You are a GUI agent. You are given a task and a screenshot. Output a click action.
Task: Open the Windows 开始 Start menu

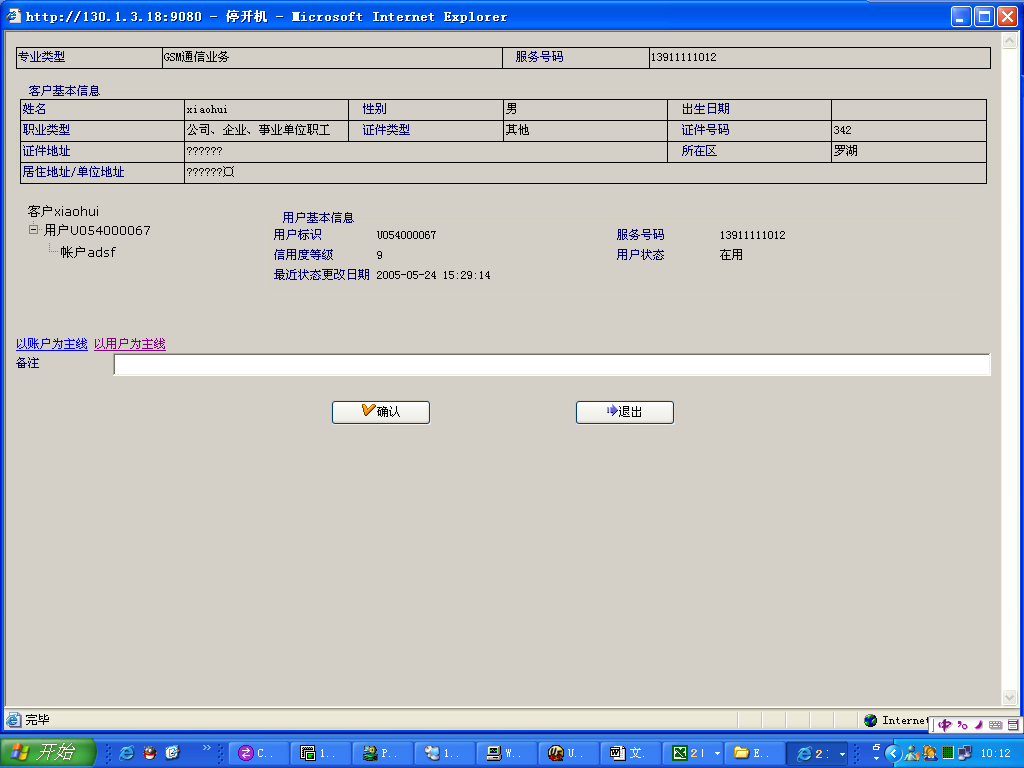click(48, 753)
